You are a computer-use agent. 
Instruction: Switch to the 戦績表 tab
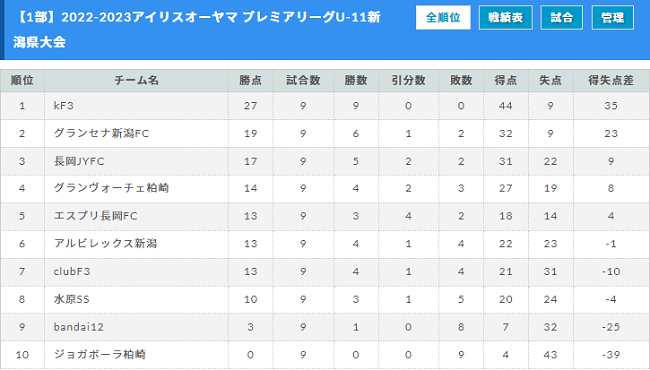[505, 17]
